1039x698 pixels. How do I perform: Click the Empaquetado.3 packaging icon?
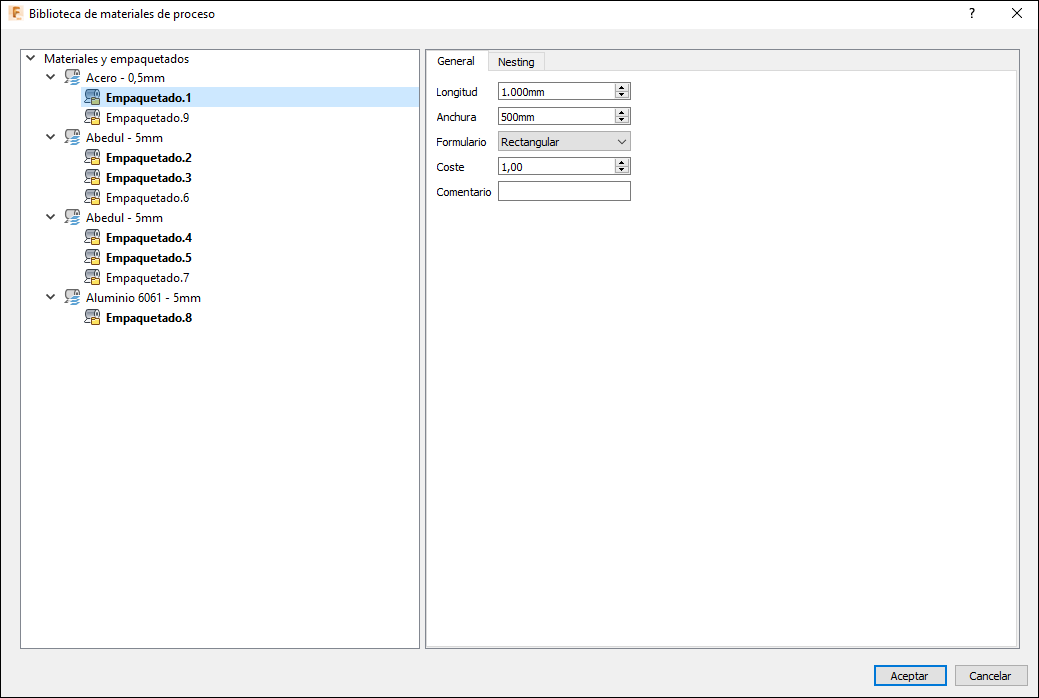point(92,178)
